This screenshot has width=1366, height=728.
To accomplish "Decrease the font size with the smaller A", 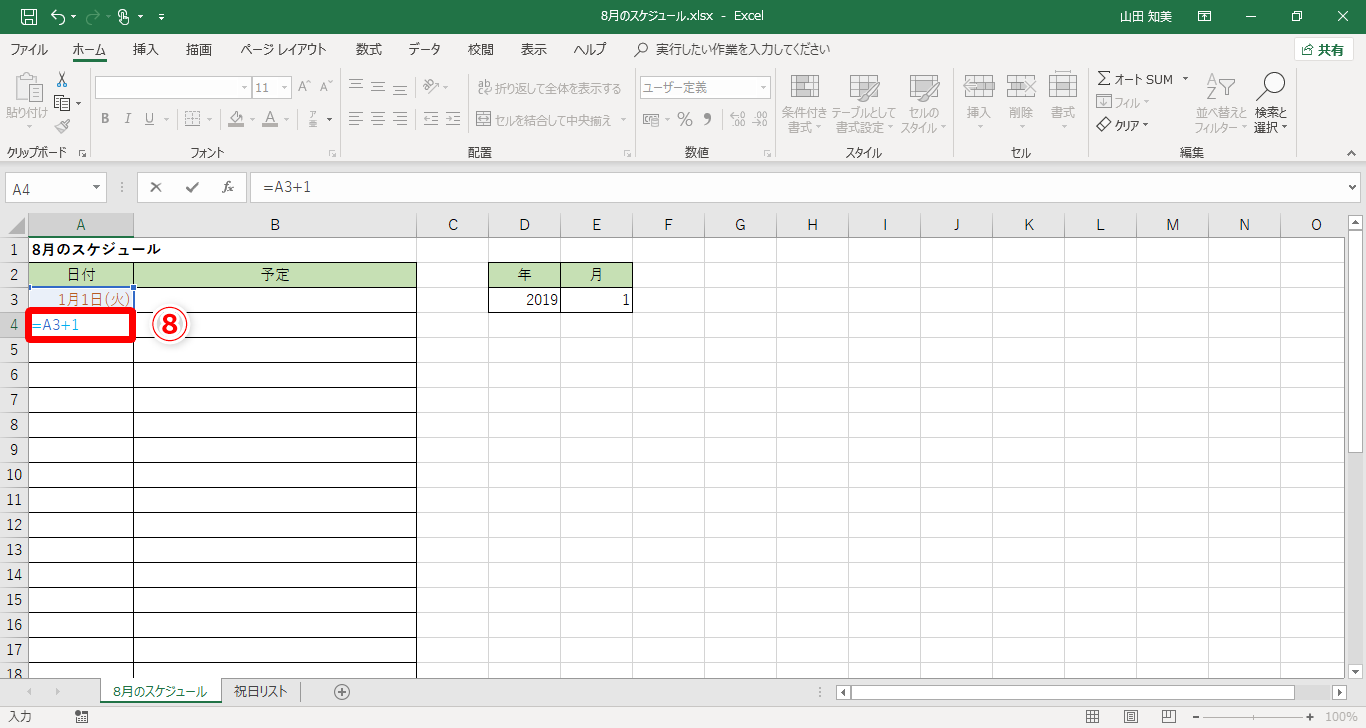I will pos(328,87).
